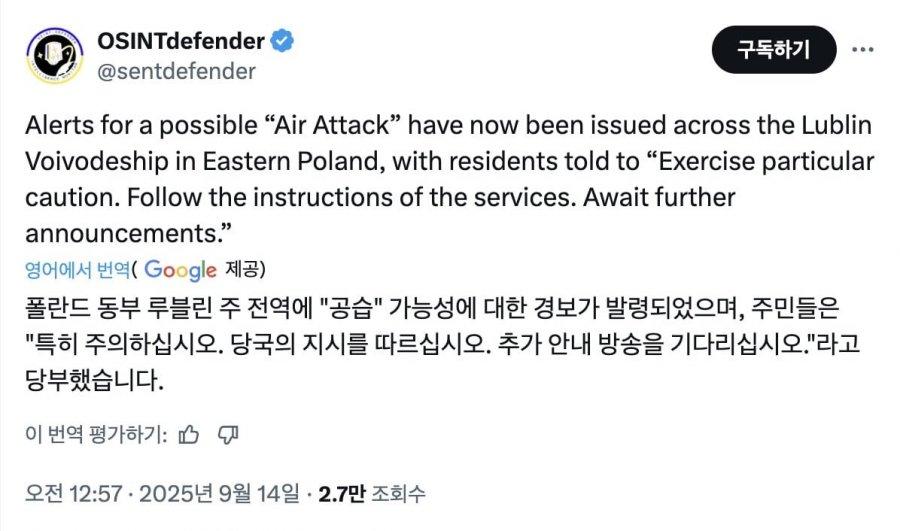Click the 영어에서 번역 link
The height and width of the screenshot is (531, 900).
pyautogui.click(x=85, y=270)
